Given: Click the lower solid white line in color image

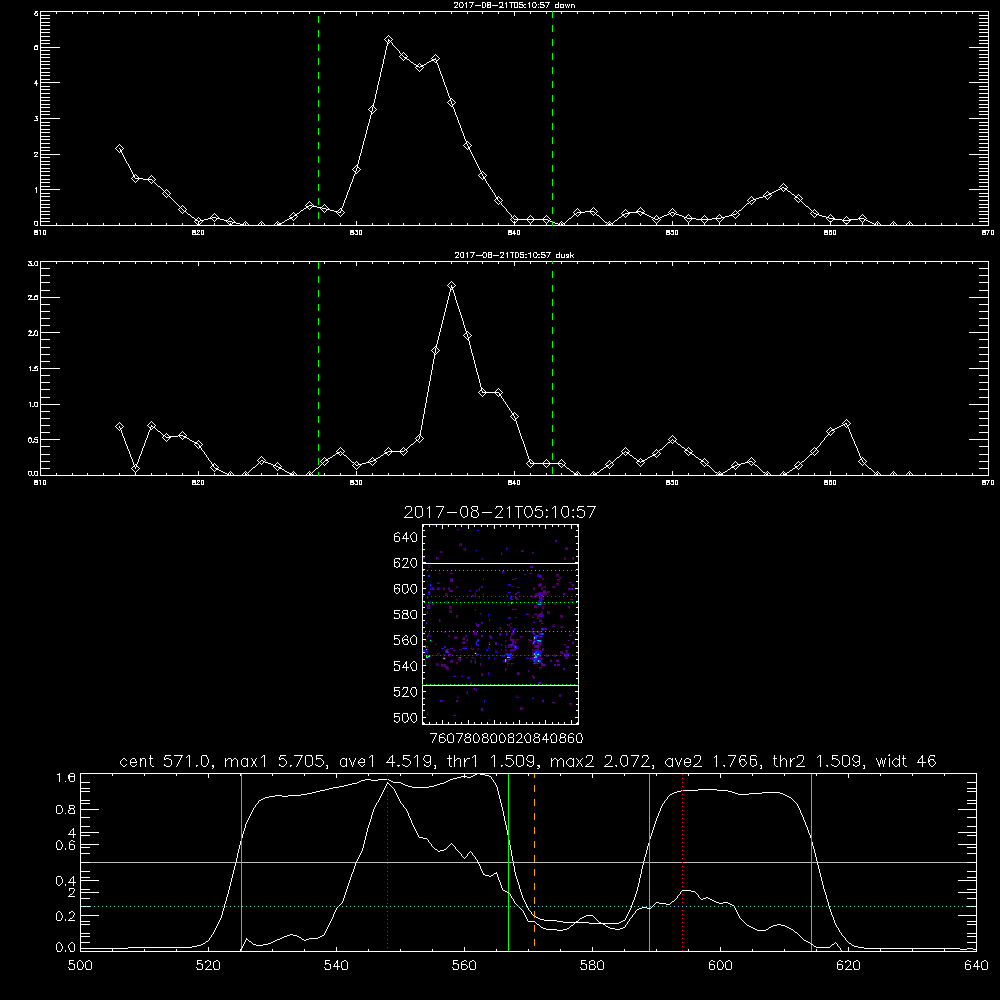Looking at the screenshot, I should point(501,685).
